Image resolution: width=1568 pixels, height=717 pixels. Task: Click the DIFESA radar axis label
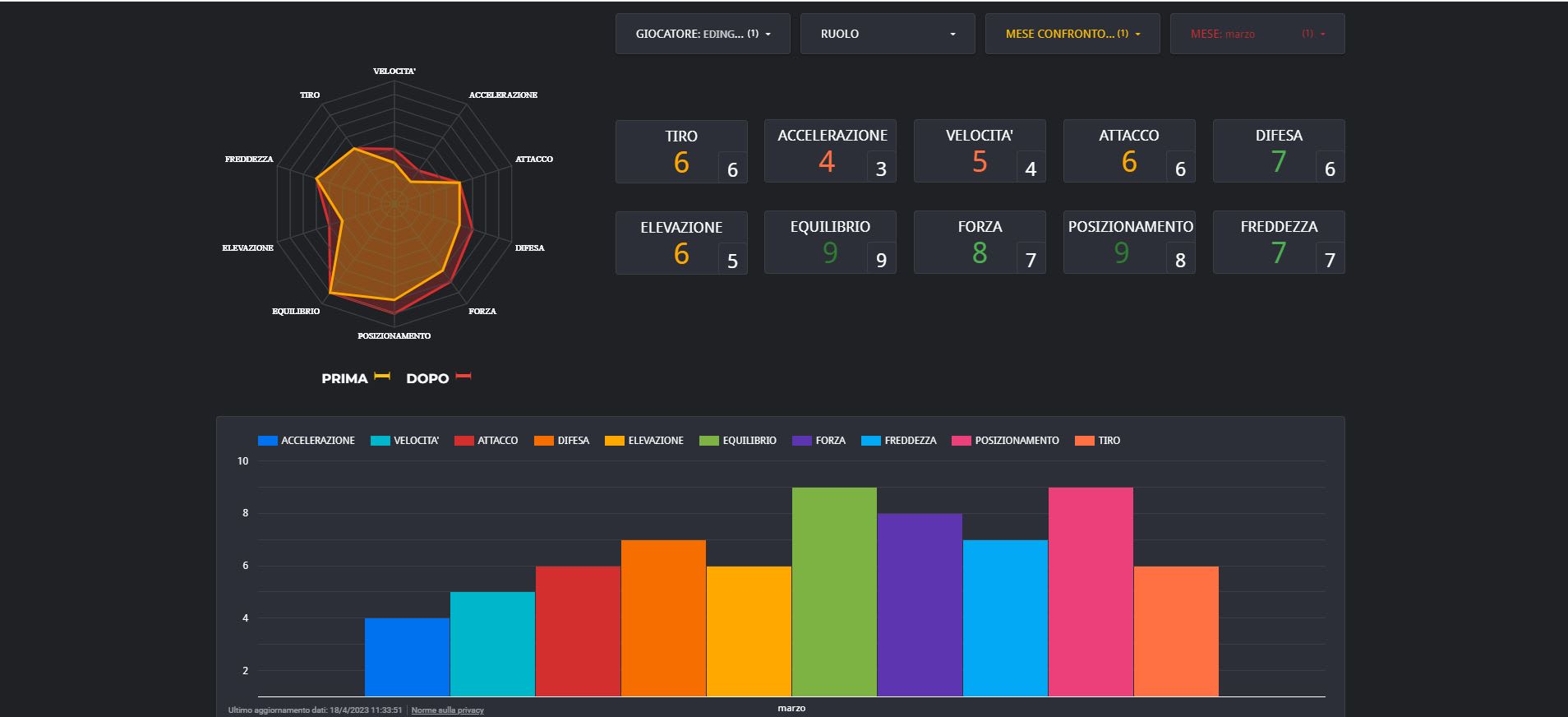(x=530, y=248)
